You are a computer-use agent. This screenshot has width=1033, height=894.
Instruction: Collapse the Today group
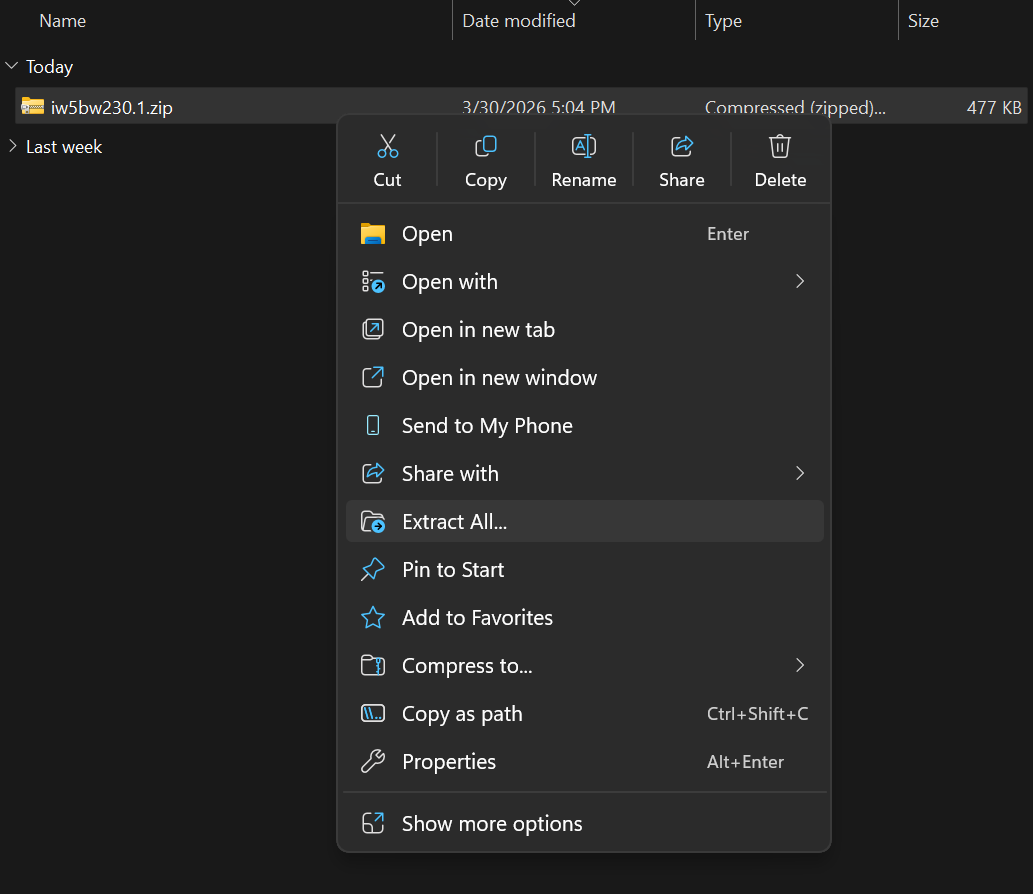point(12,67)
